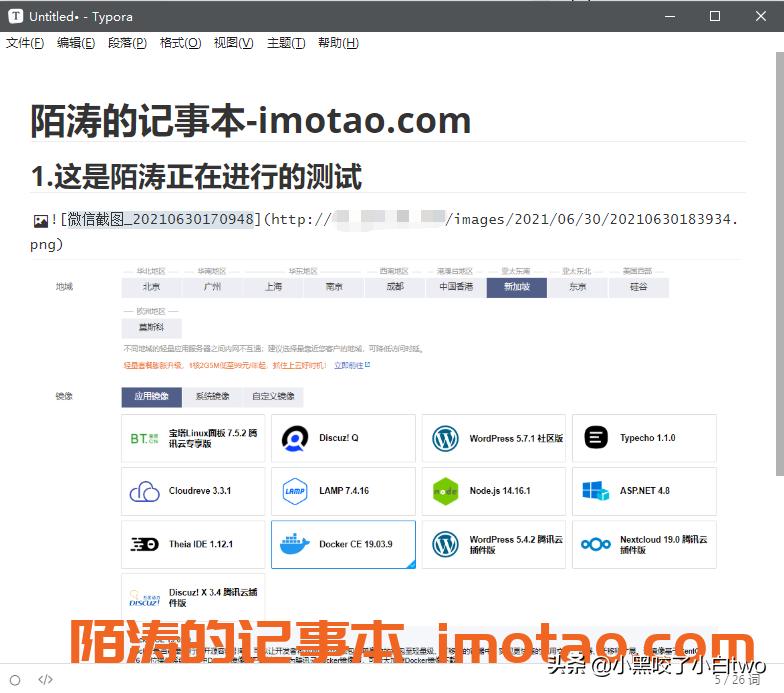Choose the Nextcloud 19.0 腾讯云插件版 label
The height and width of the screenshot is (693, 784).
tap(664, 544)
